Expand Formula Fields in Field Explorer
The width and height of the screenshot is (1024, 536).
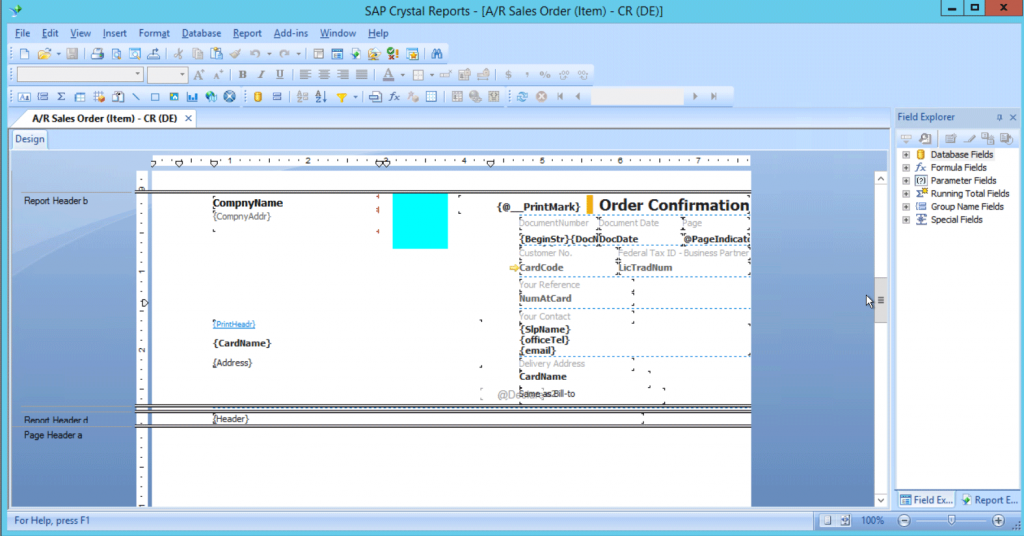tap(906, 168)
